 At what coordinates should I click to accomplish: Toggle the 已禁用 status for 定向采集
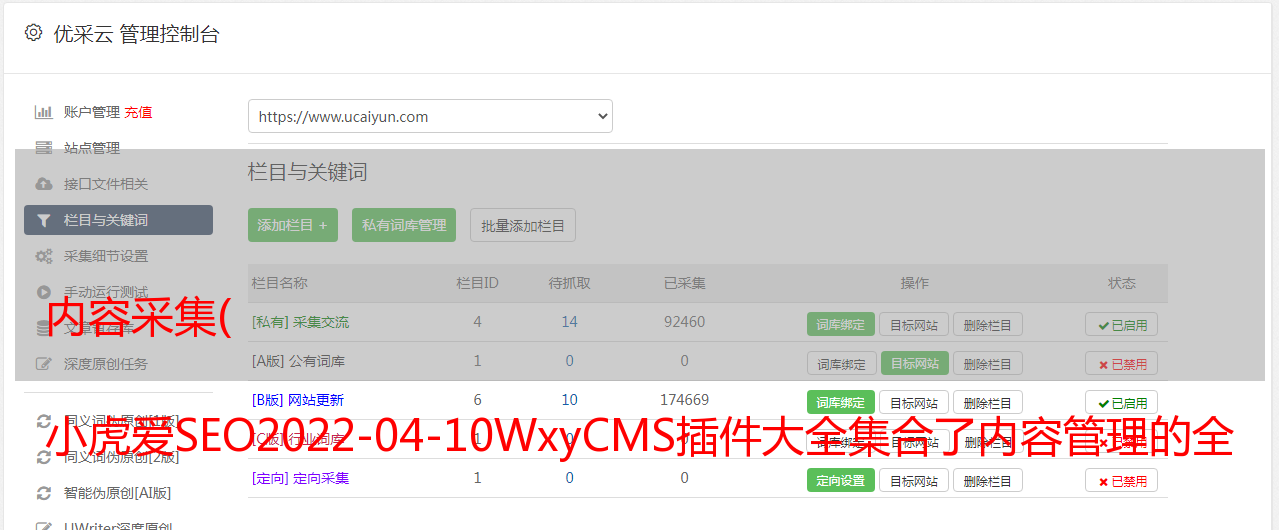pyautogui.click(x=1122, y=480)
